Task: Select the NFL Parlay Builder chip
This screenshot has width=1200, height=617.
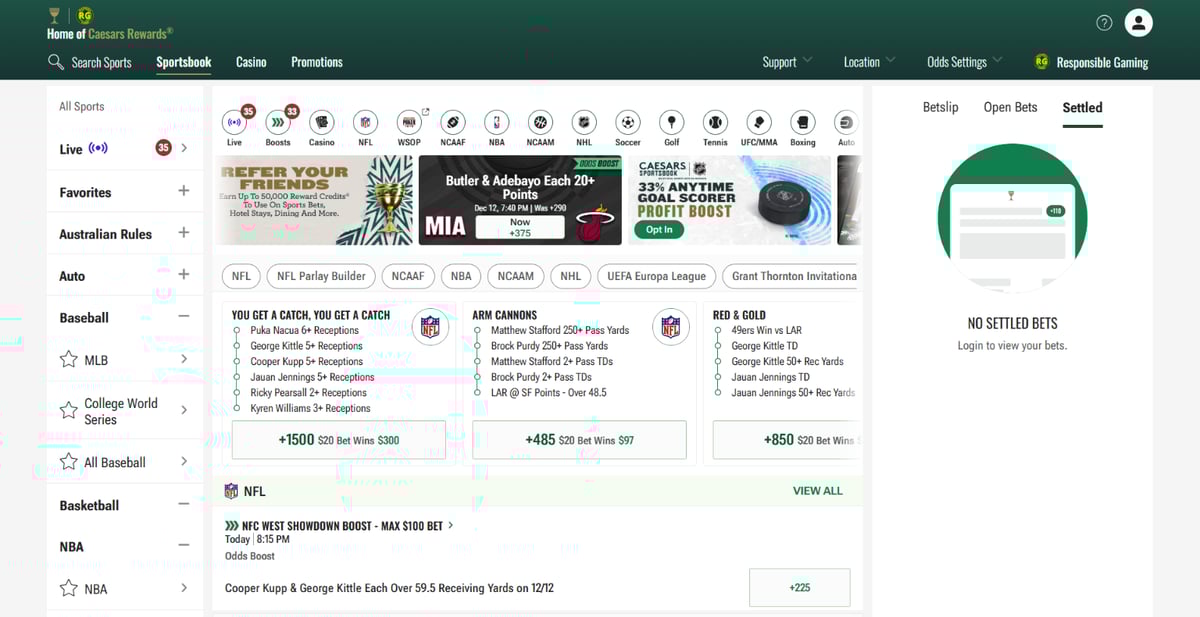Action: click(x=322, y=276)
